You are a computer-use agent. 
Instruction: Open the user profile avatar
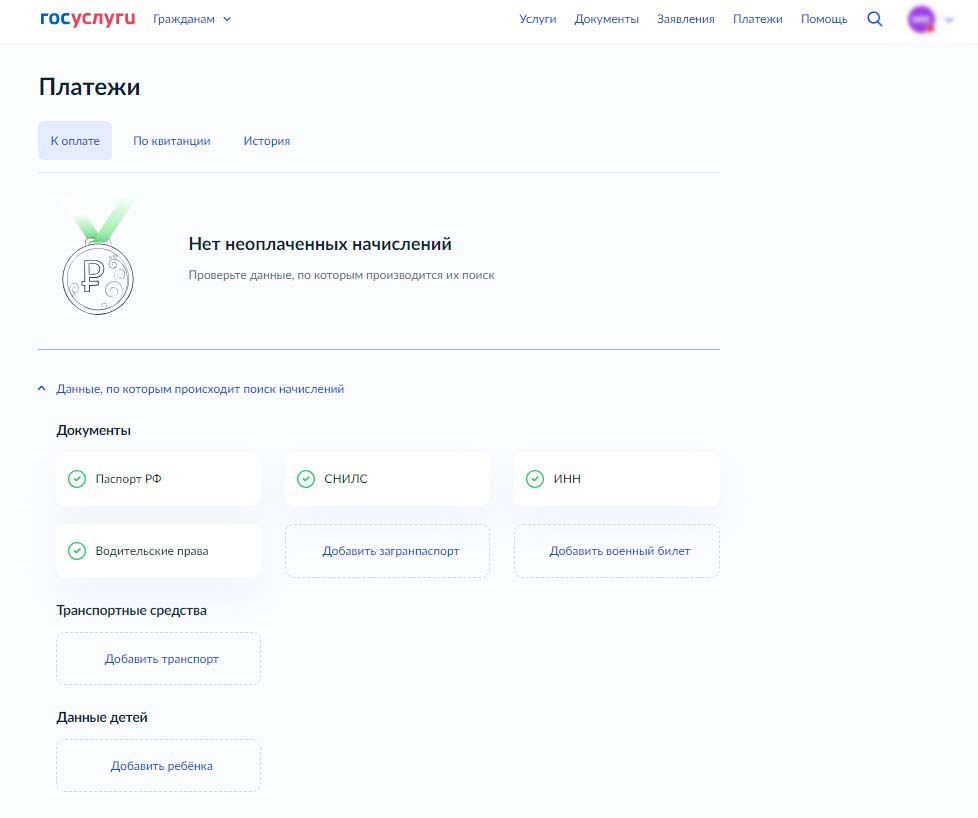920,19
